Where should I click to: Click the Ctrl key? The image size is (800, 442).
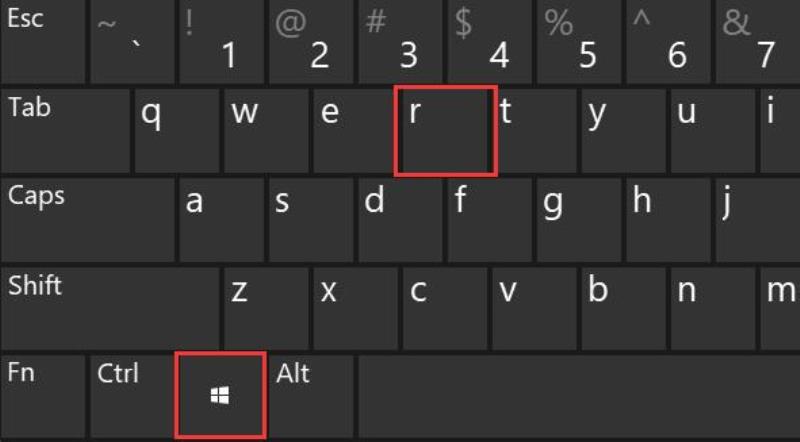click(132, 396)
